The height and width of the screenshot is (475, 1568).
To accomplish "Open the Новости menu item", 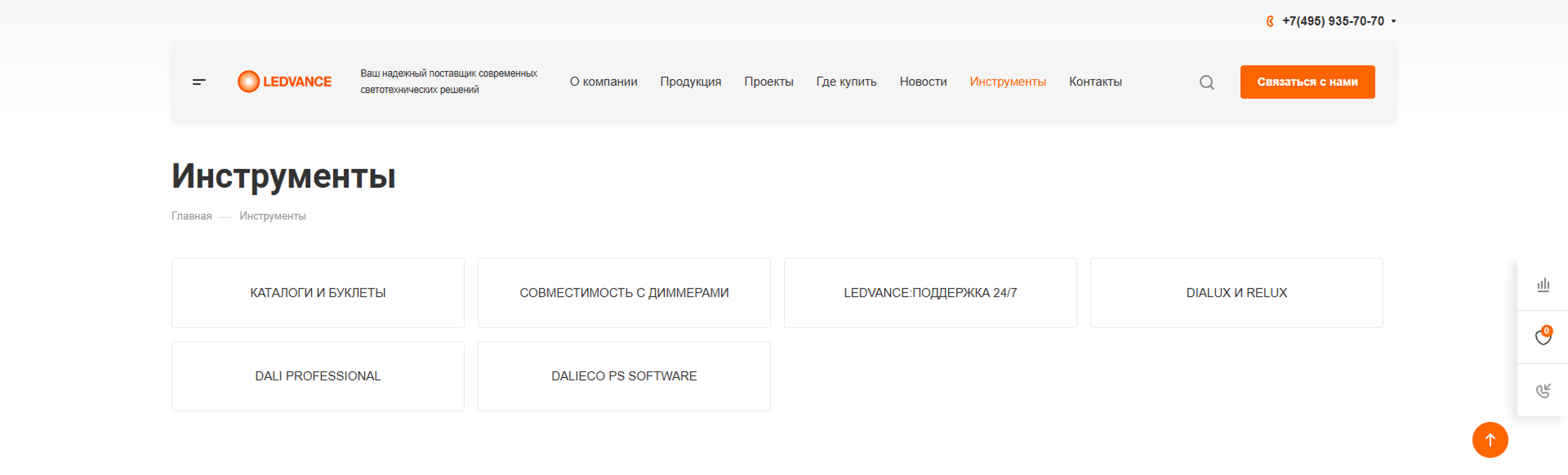I will point(923,82).
